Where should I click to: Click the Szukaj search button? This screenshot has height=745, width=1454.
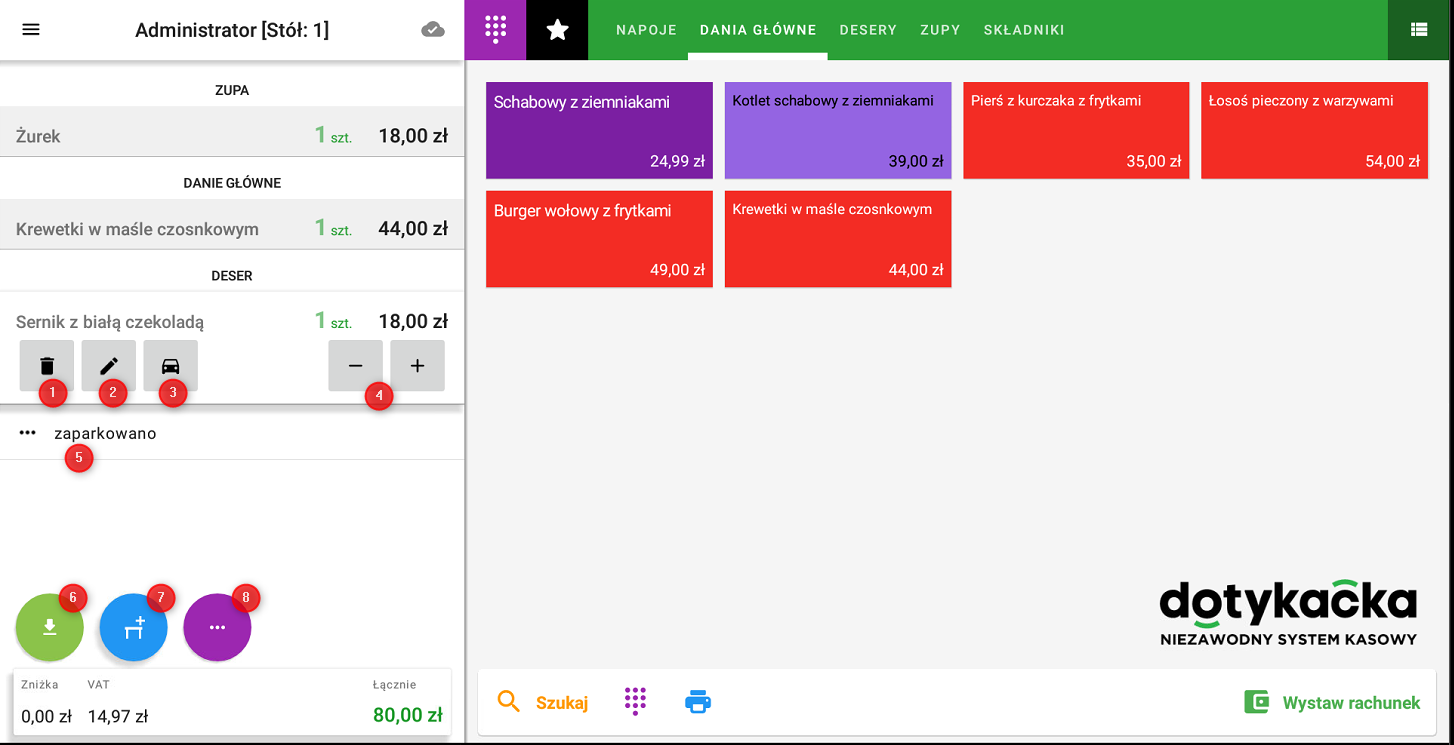tap(543, 702)
